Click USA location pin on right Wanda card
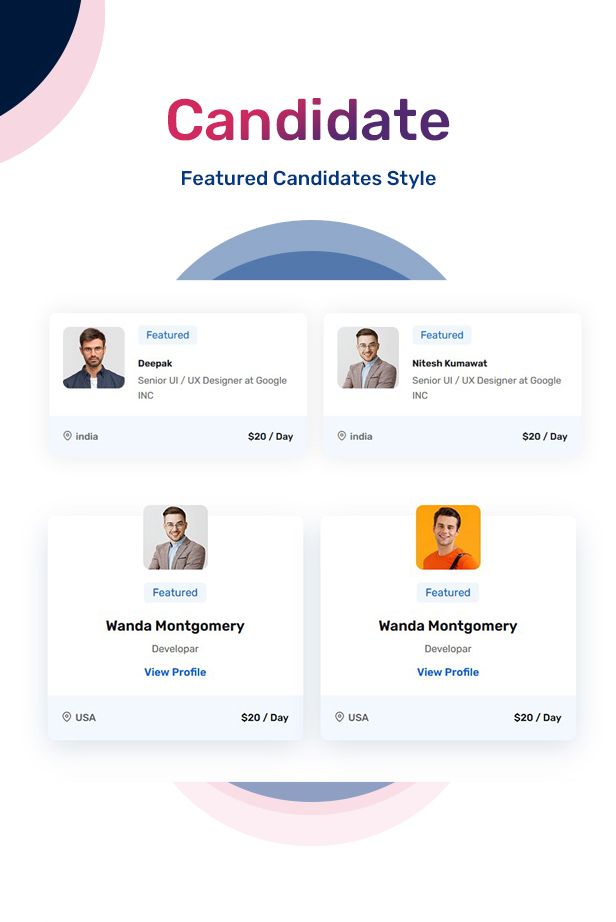This screenshot has height=922, width=616. tap(340, 717)
